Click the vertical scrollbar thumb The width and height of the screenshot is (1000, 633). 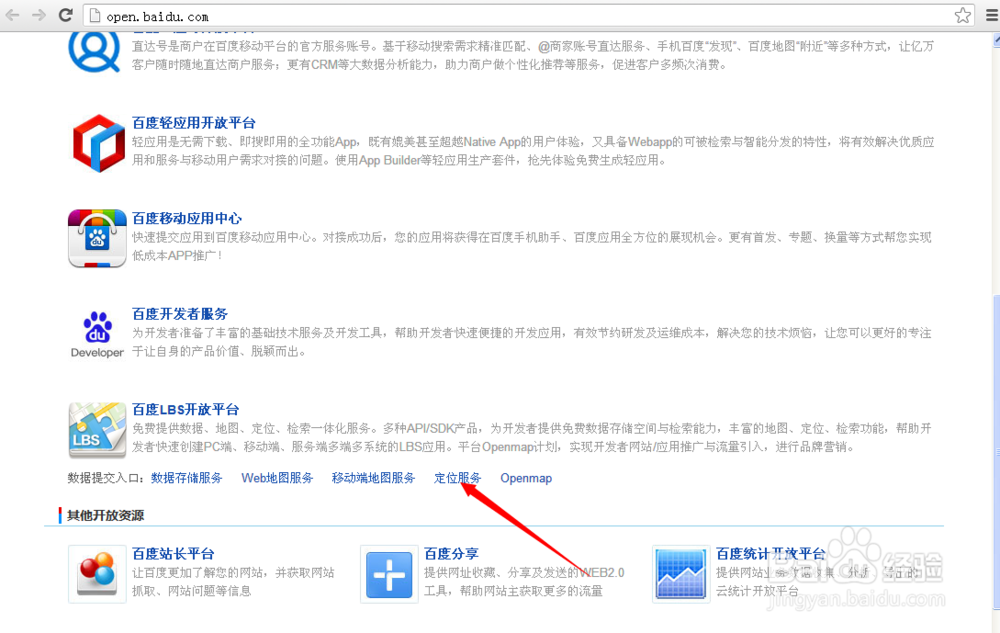click(996, 451)
